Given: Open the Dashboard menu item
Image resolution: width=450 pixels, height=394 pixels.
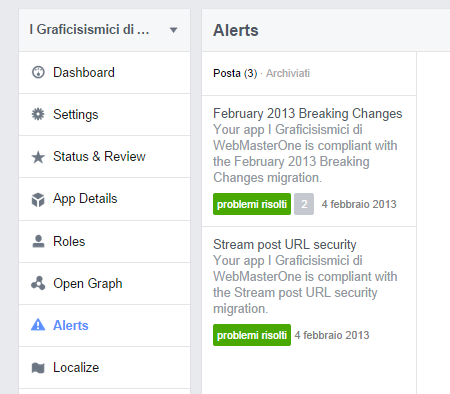Looking at the screenshot, I should pyautogui.click(x=104, y=73).
